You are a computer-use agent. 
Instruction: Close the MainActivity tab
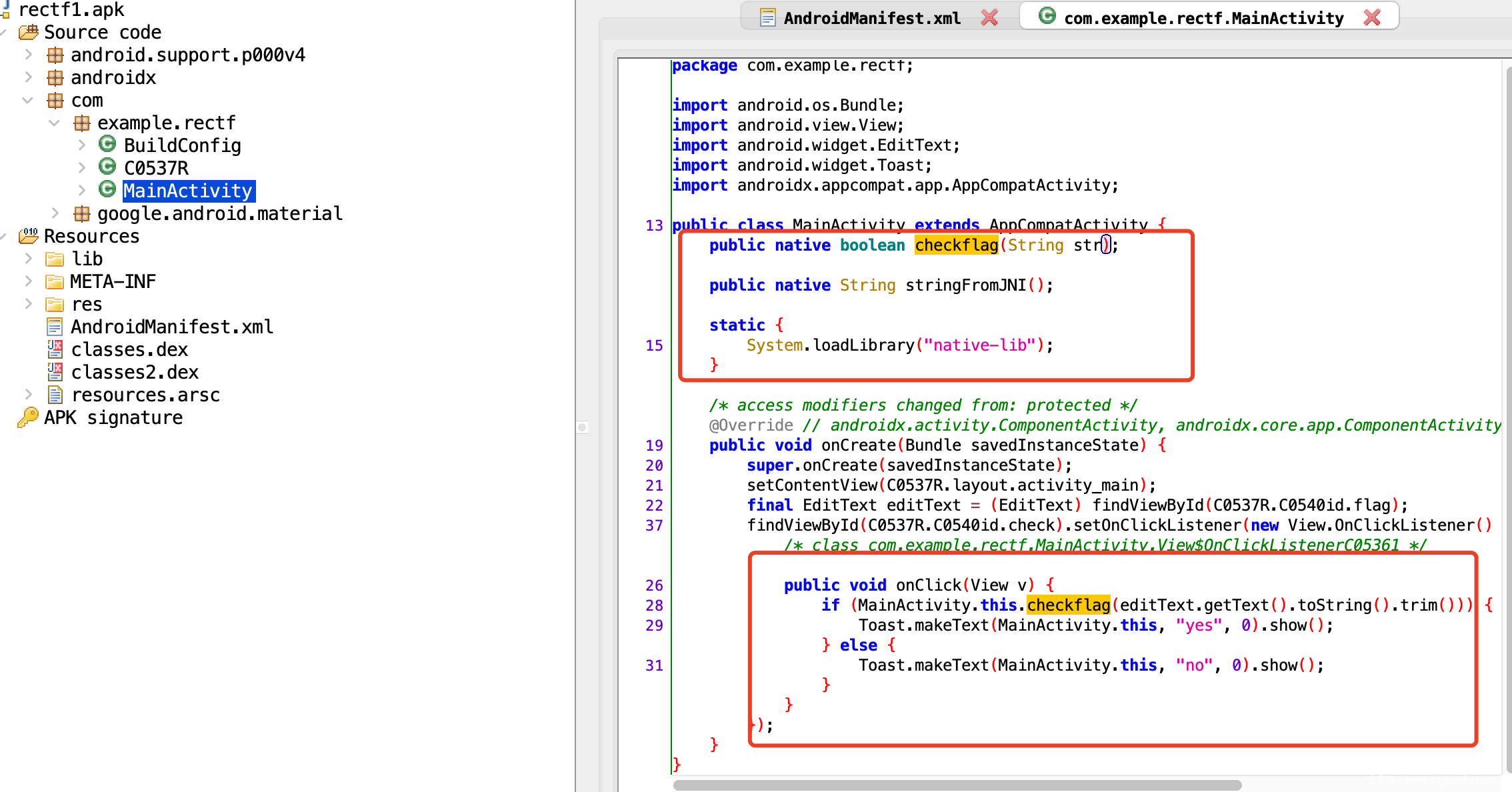[1372, 18]
